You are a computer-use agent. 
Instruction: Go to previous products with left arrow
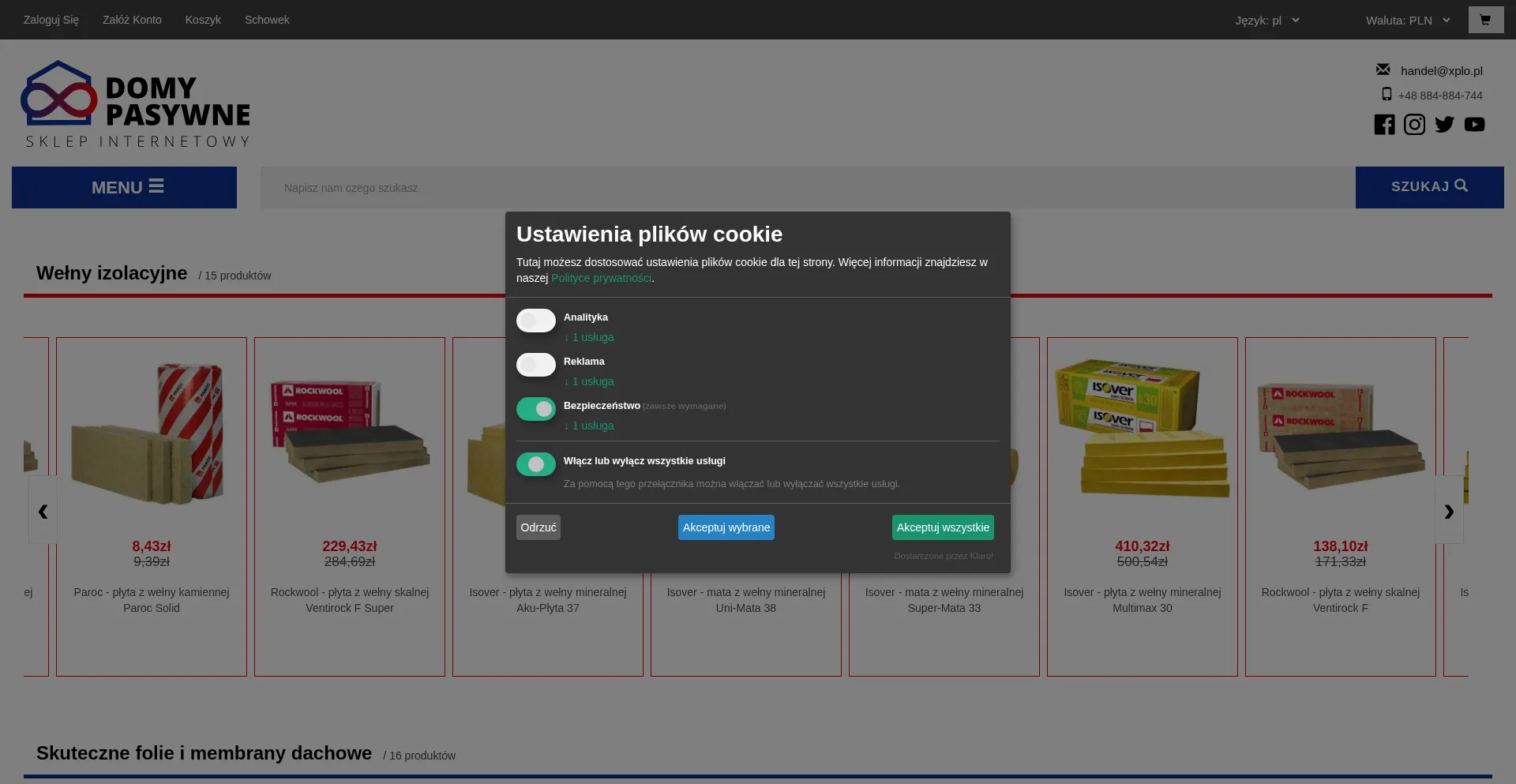(43, 510)
